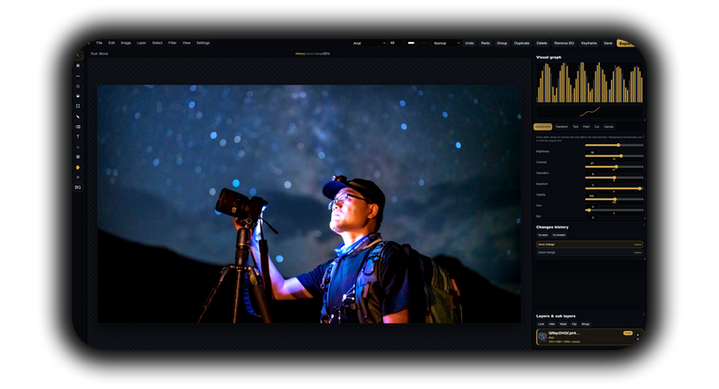Click the Blur slider handle

[589, 210]
